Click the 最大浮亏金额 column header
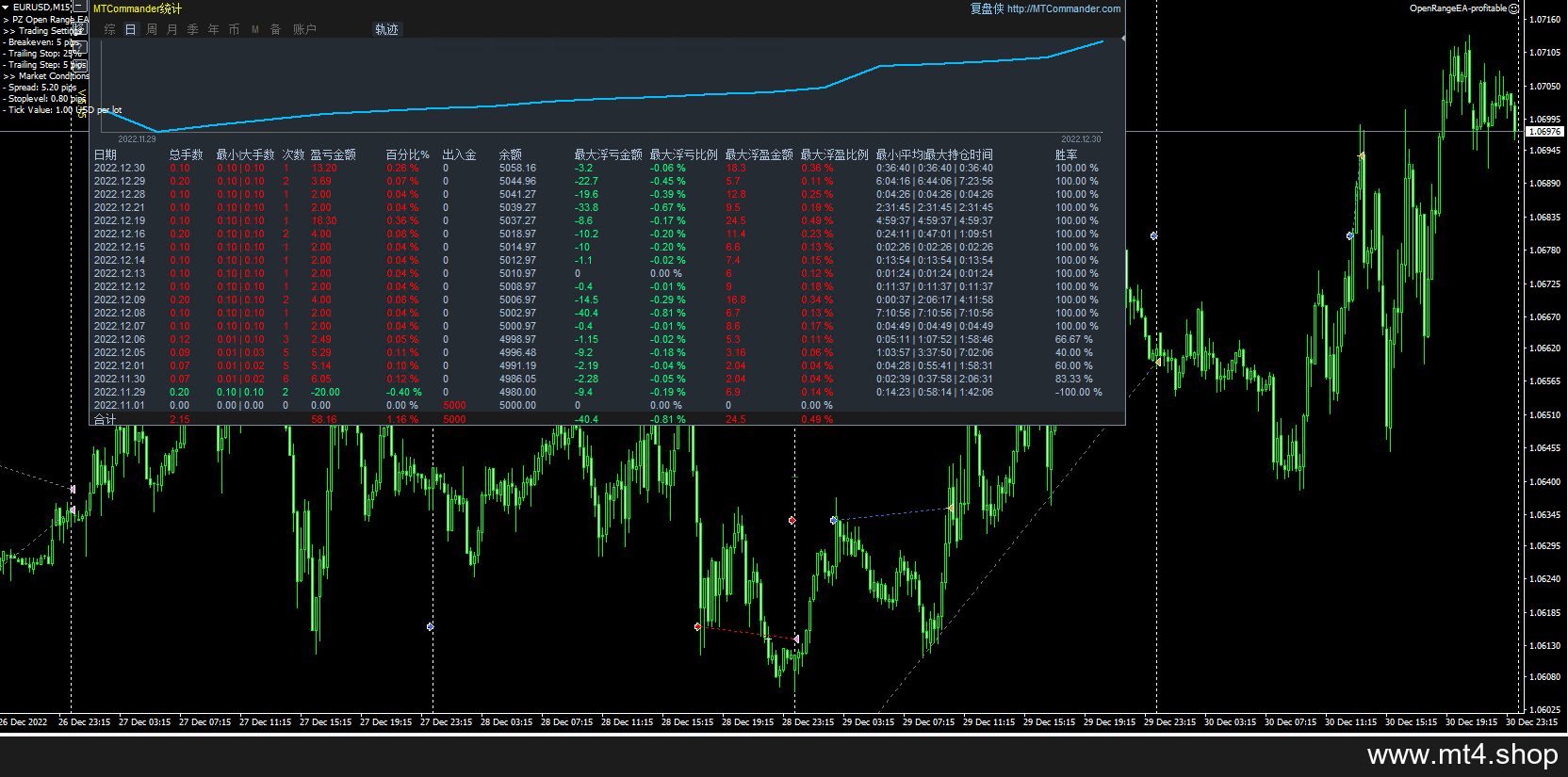This screenshot has height=777, width=1568. (608, 154)
